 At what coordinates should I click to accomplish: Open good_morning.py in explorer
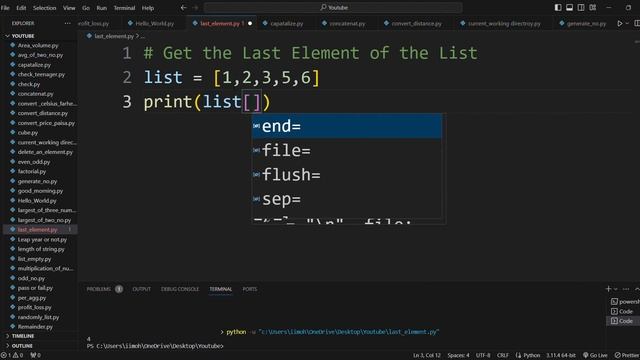40,191
